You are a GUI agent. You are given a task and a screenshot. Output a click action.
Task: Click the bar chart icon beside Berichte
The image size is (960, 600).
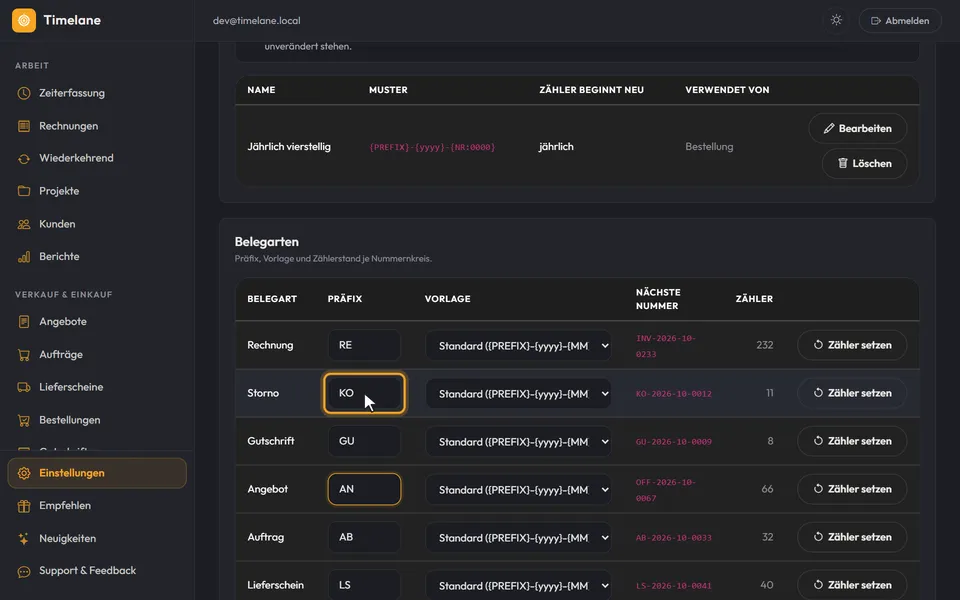(24, 257)
